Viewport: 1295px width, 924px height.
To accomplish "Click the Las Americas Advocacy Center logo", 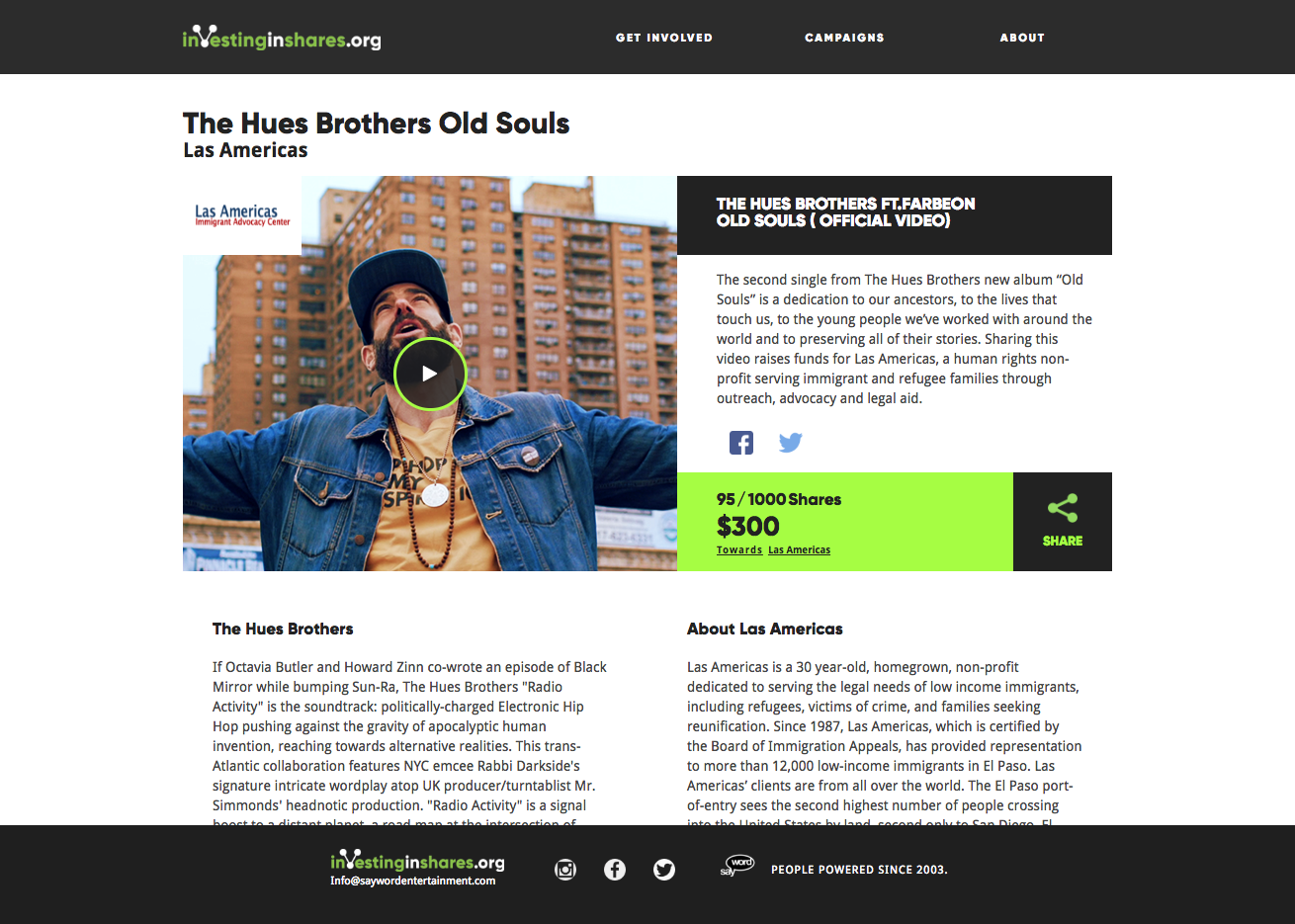I will [242, 215].
